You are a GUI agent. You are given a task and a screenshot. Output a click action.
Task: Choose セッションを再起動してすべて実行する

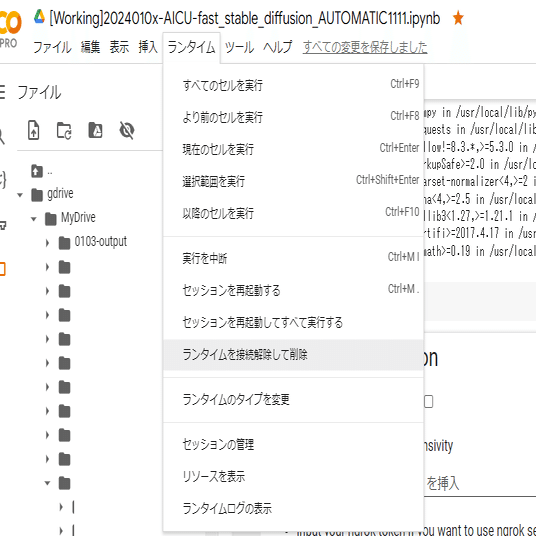tap(293, 322)
